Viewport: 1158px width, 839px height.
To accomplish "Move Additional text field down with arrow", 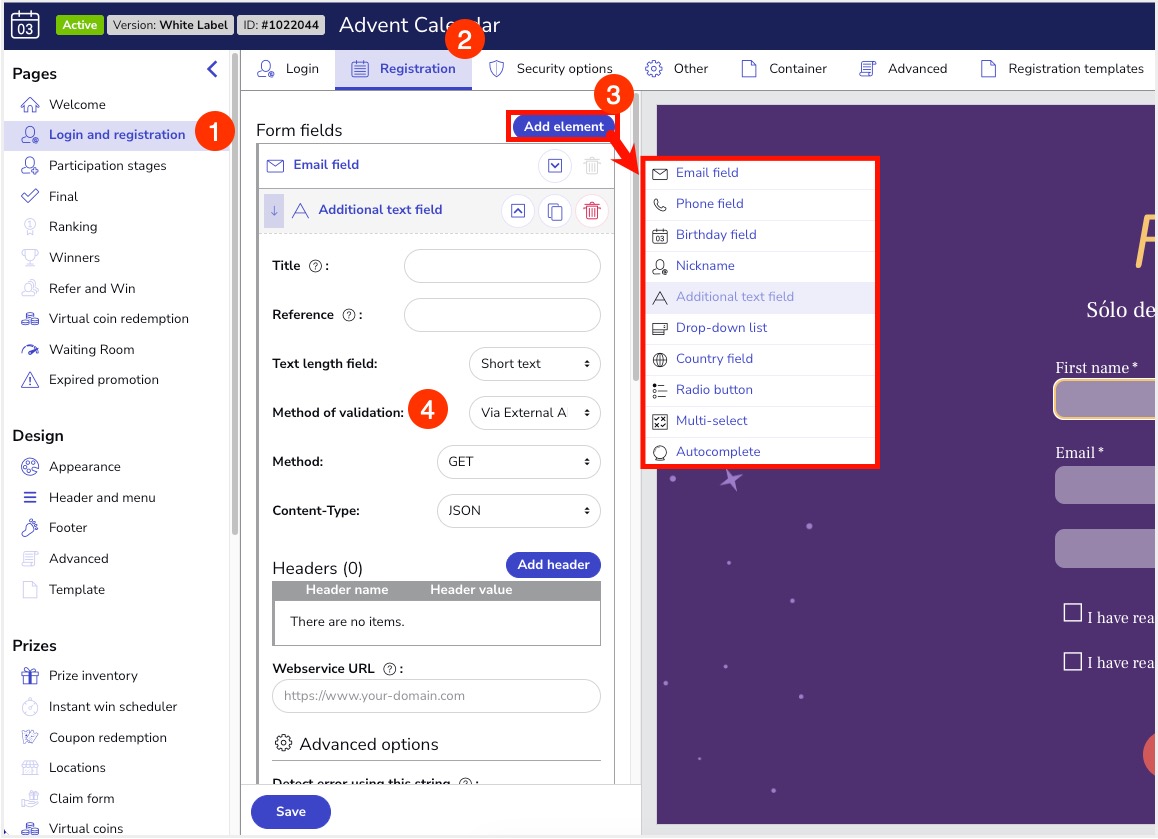I will (274, 210).
